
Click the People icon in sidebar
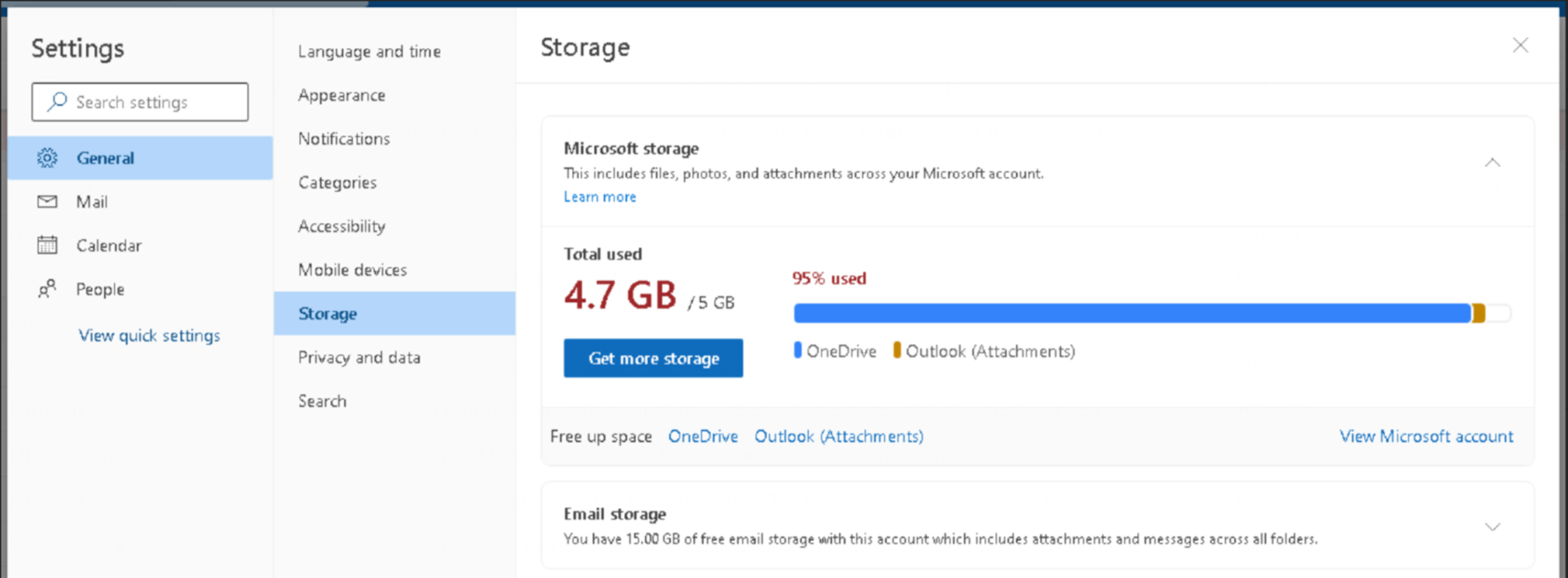point(47,289)
